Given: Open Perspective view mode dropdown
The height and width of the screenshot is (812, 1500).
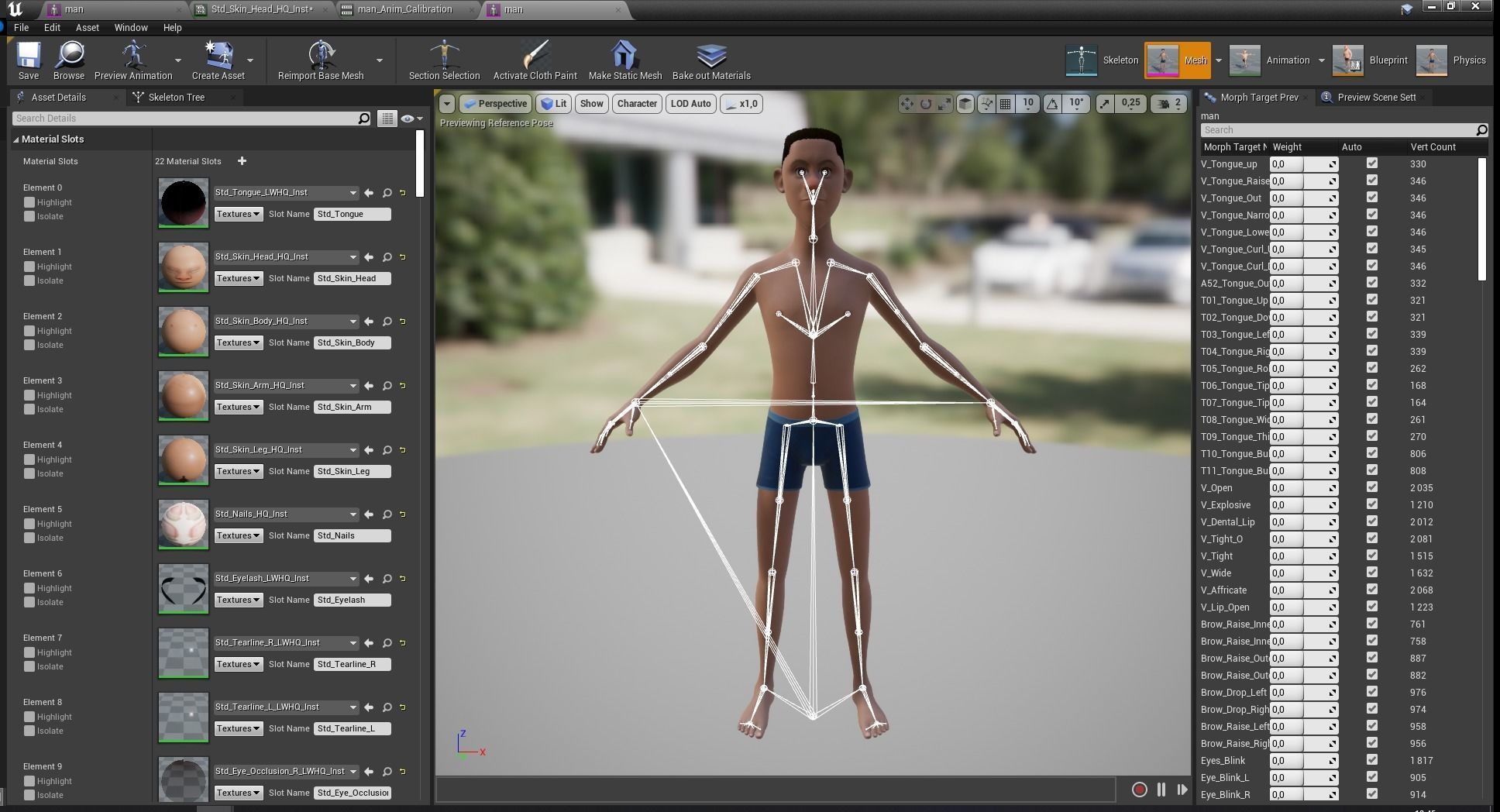Looking at the screenshot, I should (x=495, y=104).
